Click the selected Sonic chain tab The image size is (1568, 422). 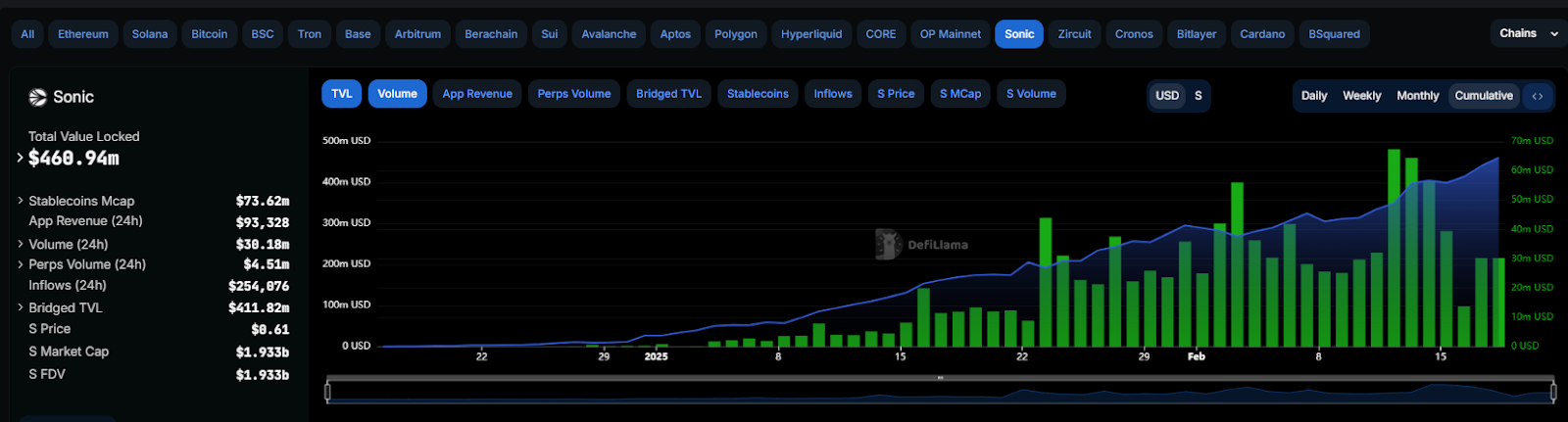1019,34
